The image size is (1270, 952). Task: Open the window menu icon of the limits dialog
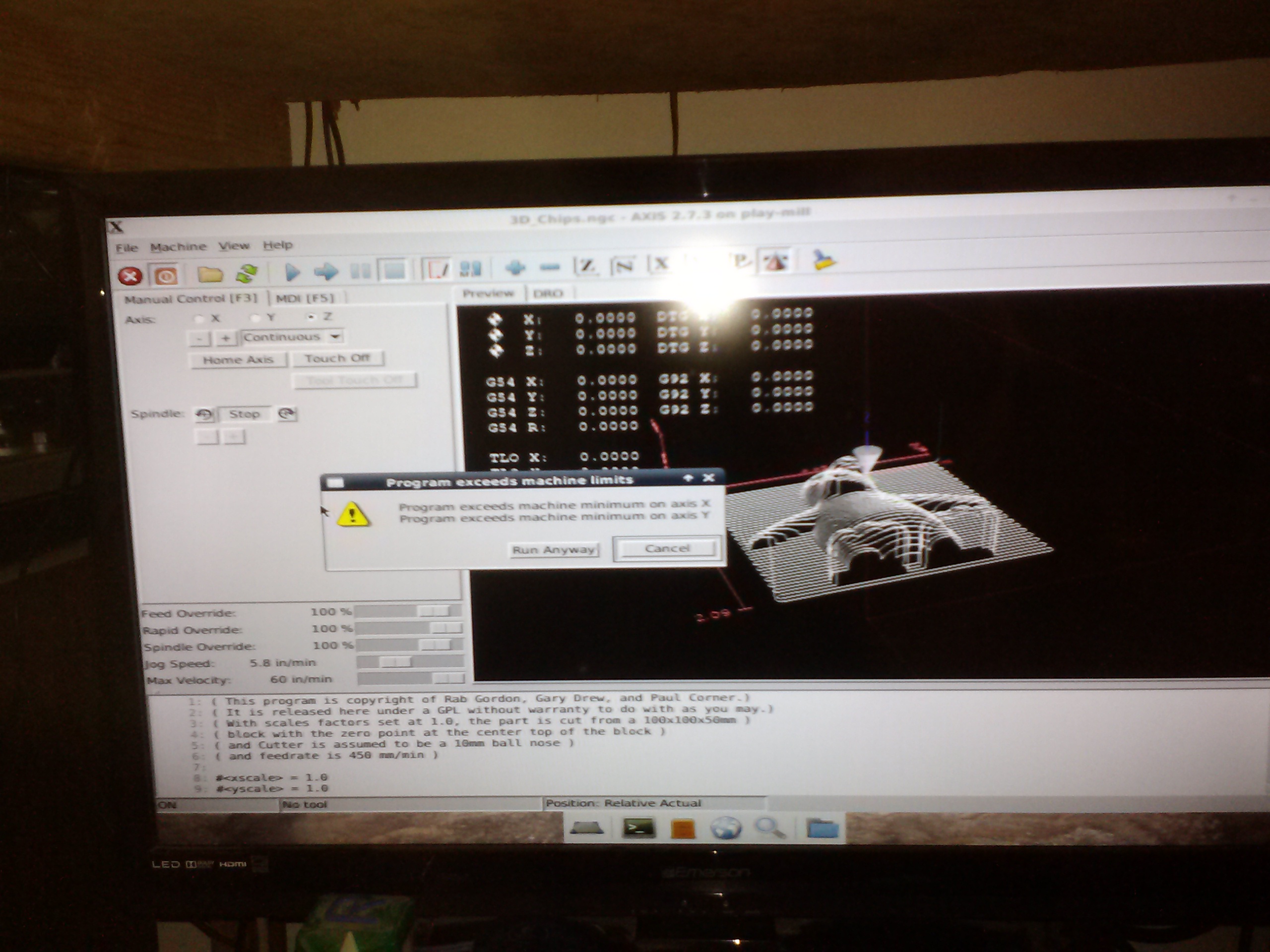335,482
